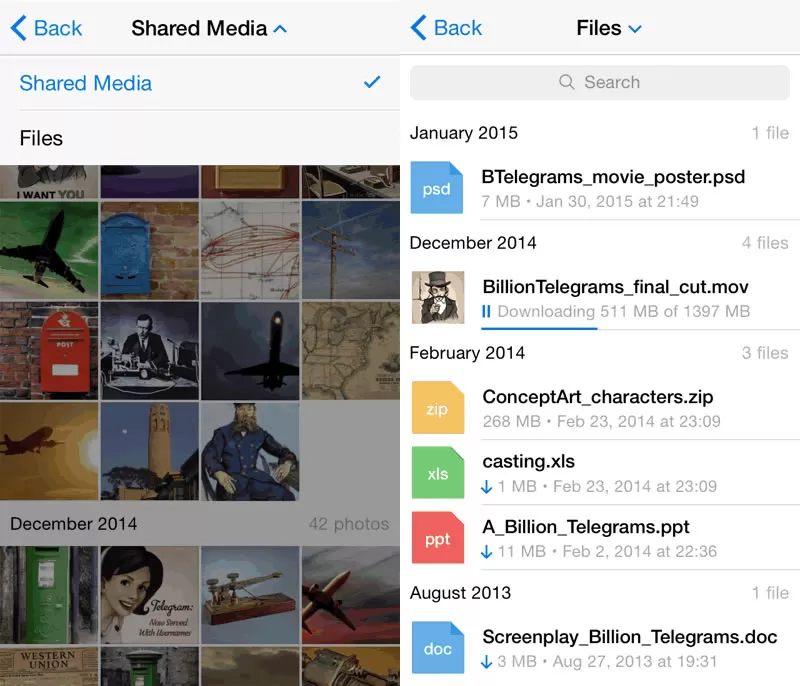800x686 pixels.
Task: Open the man at telegraph desk photo
Action: click(x=149, y=350)
